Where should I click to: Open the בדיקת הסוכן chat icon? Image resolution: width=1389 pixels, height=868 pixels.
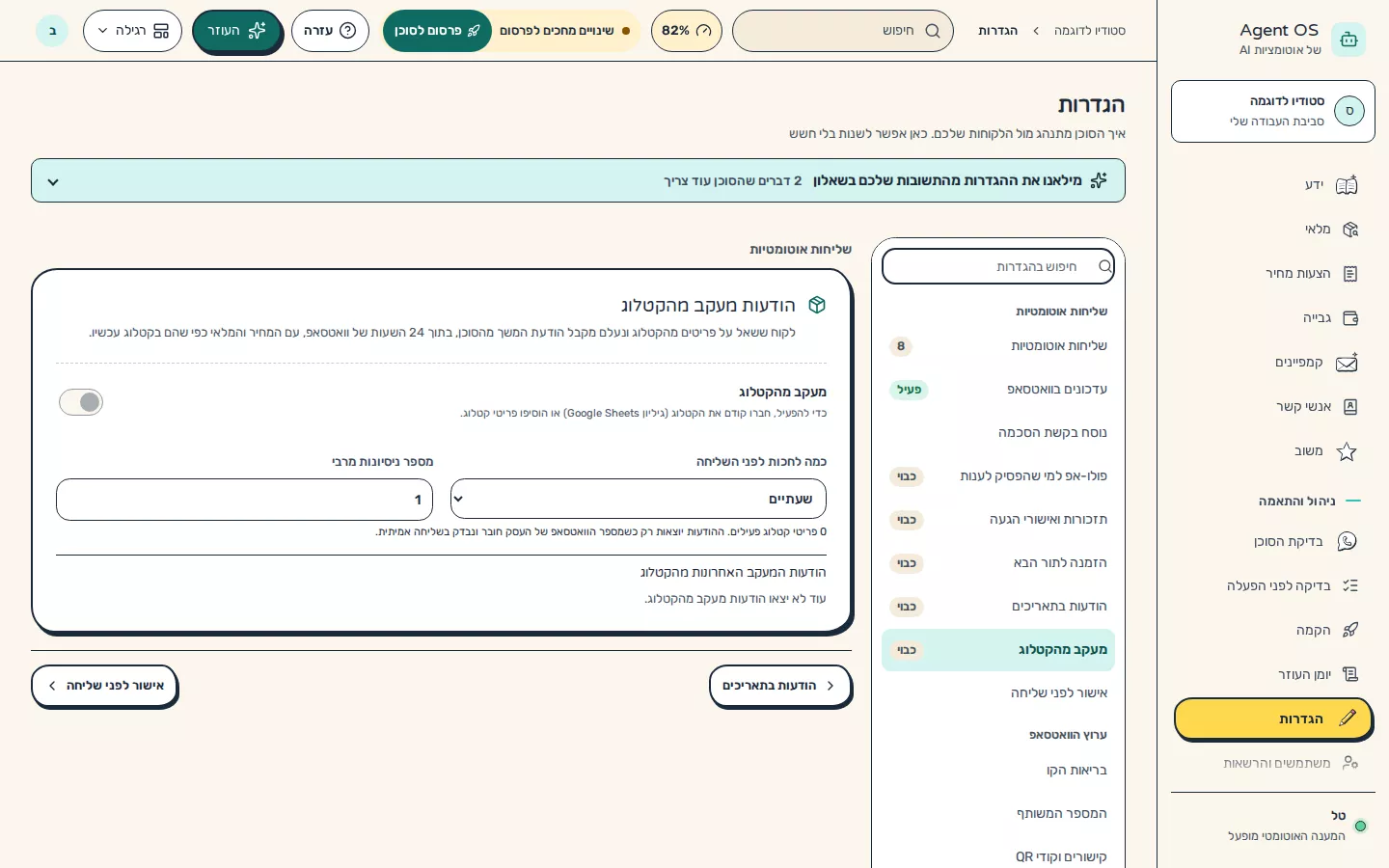(x=1347, y=542)
